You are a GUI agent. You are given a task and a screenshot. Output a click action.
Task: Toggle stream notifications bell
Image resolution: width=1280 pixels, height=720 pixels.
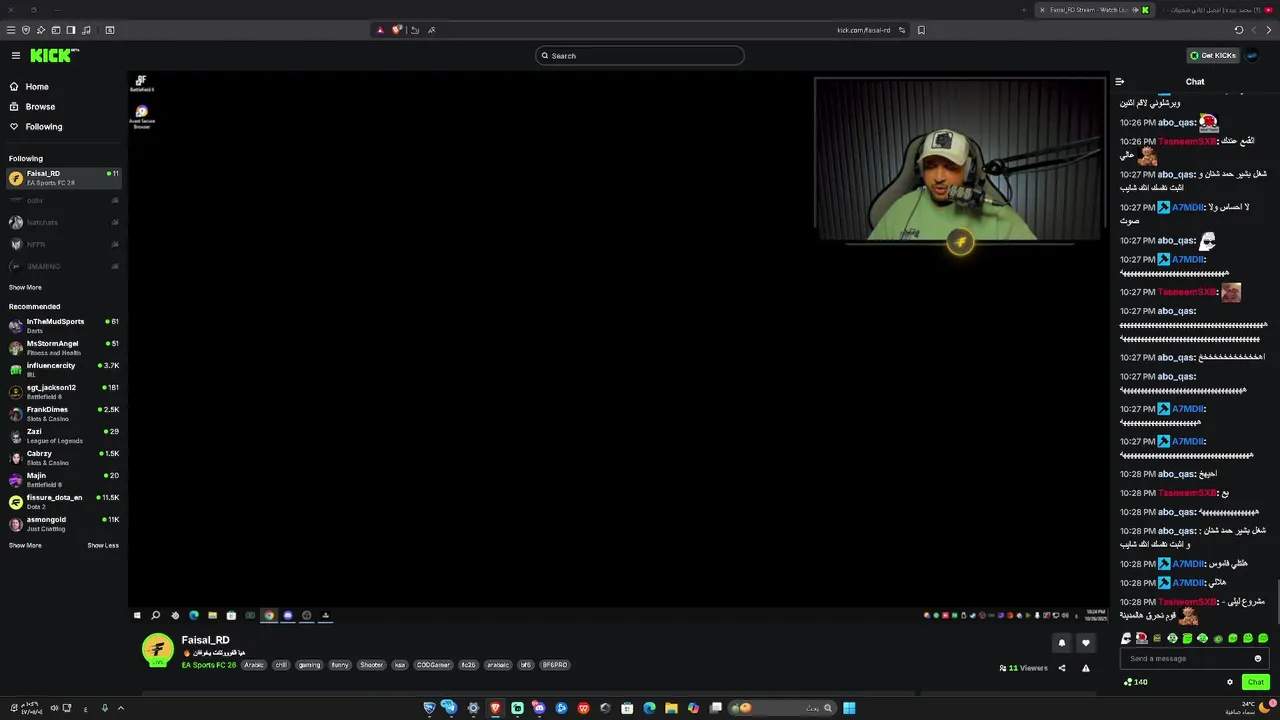1062,643
